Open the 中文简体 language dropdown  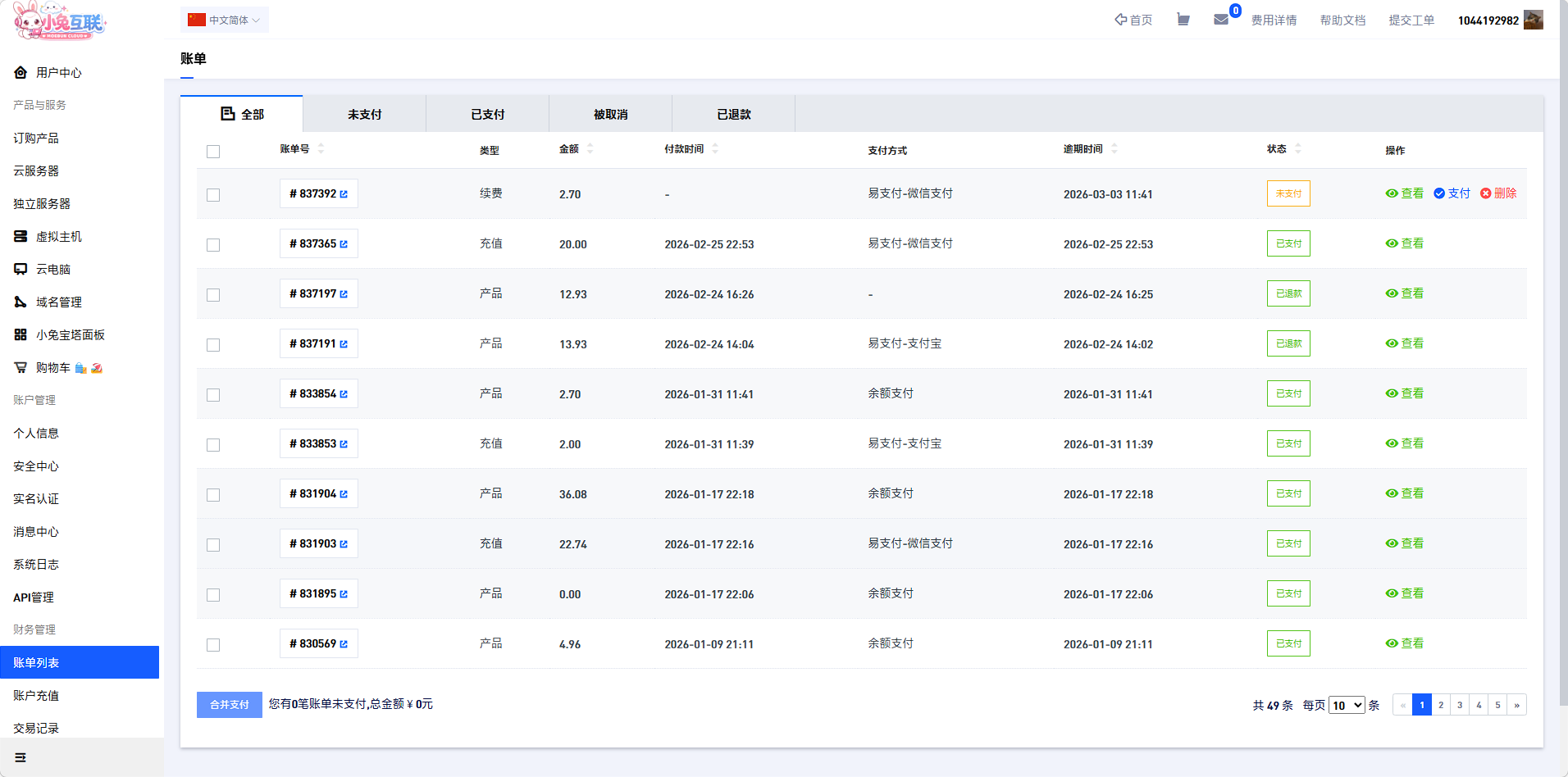pyautogui.click(x=225, y=20)
